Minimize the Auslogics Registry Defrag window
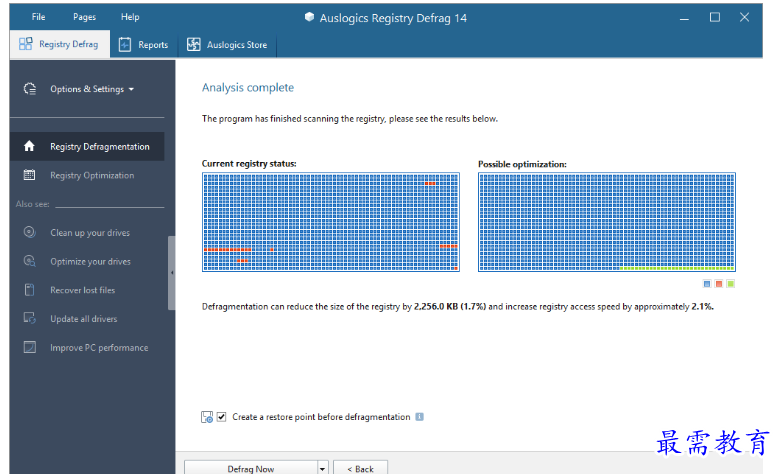Viewport: 778px width, 474px height. coord(685,18)
